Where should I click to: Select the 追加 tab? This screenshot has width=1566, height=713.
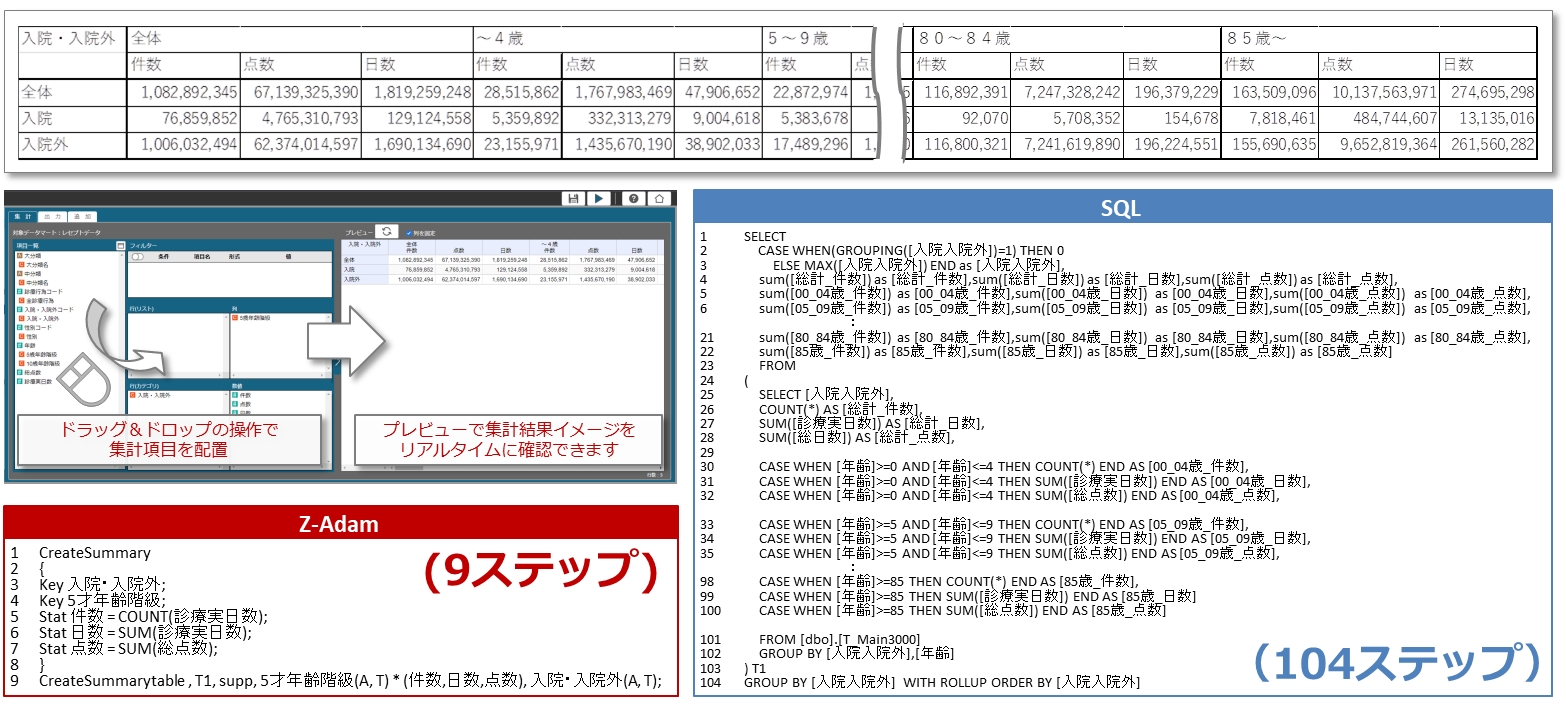point(84,215)
